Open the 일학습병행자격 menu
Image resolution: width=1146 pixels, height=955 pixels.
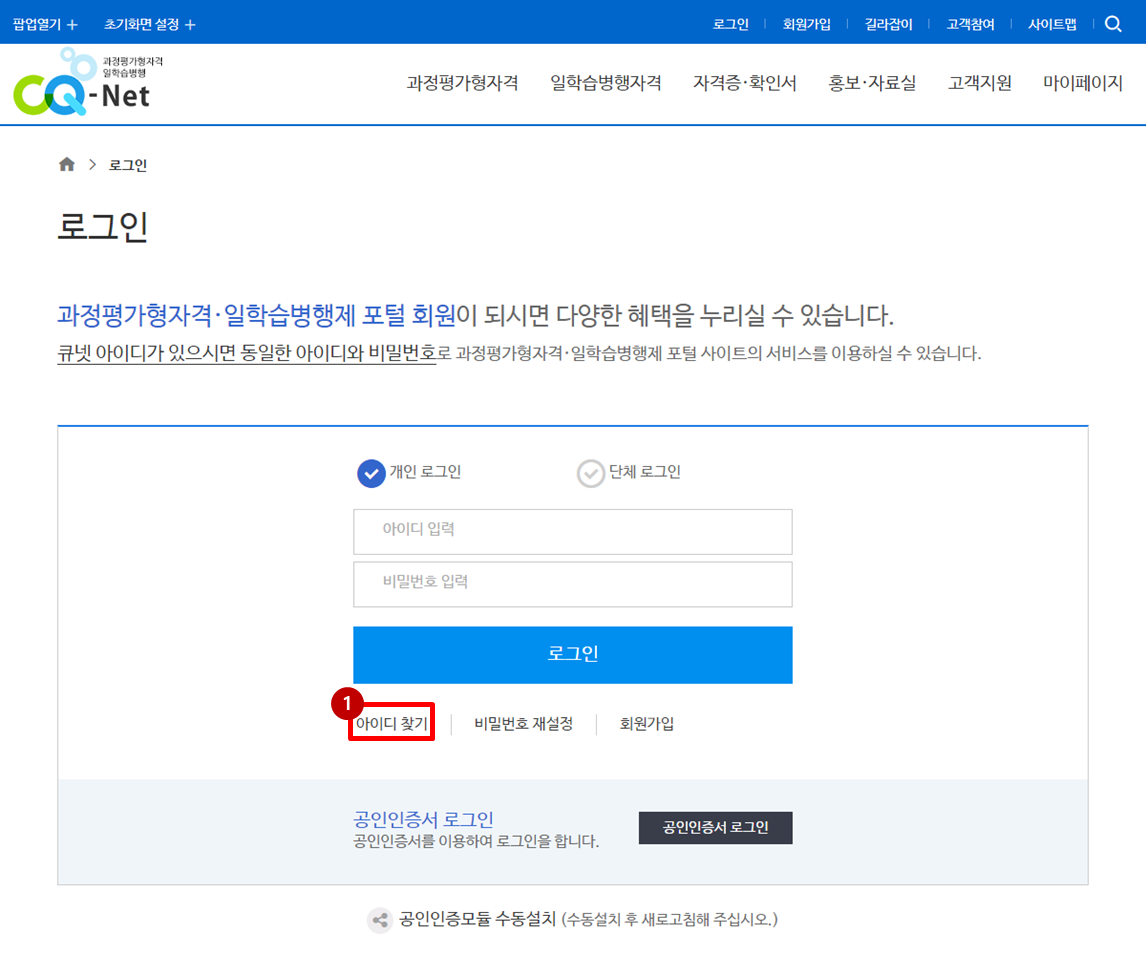(606, 83)
